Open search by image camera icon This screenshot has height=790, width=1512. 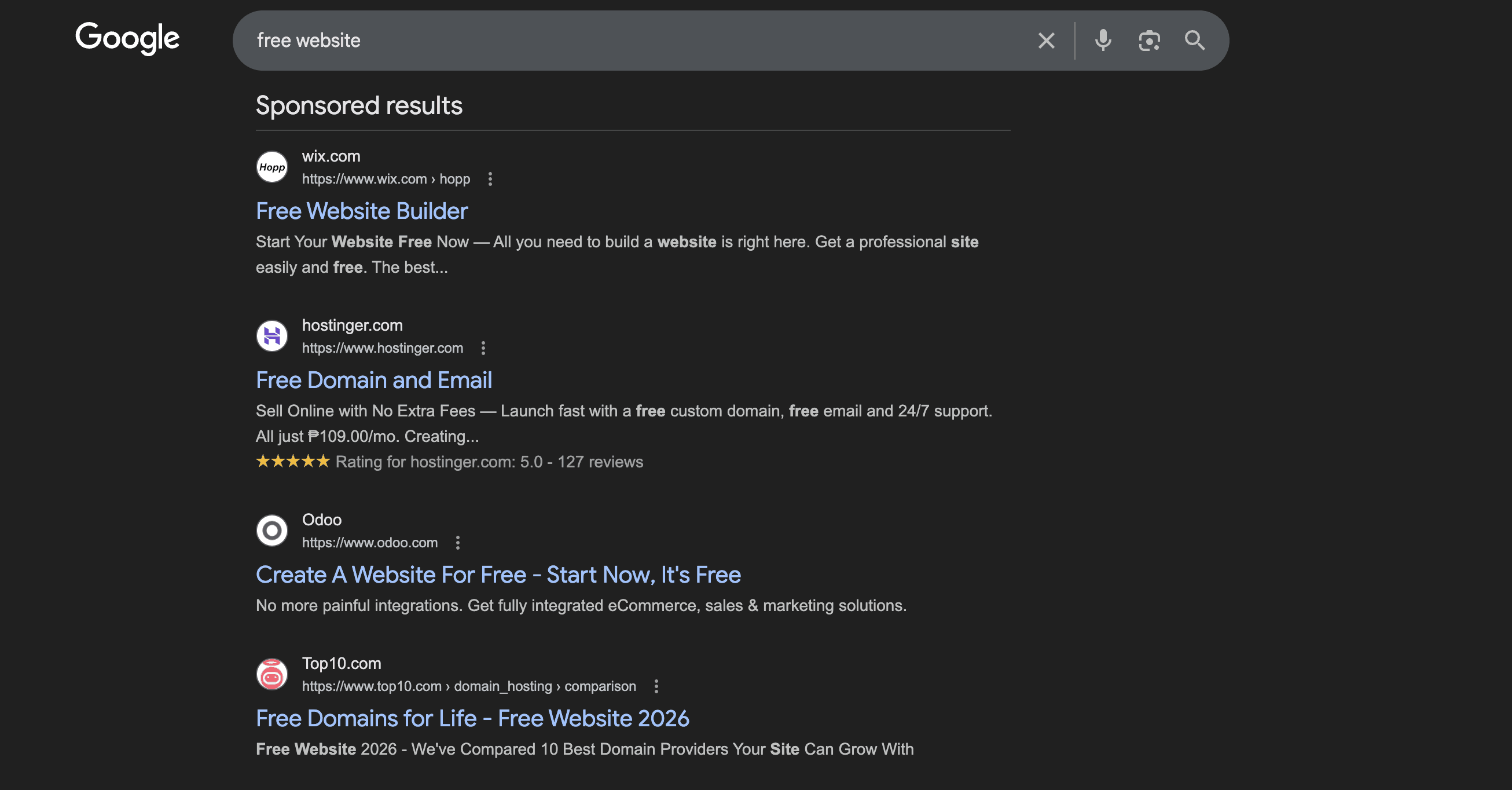pos(1148,41)
